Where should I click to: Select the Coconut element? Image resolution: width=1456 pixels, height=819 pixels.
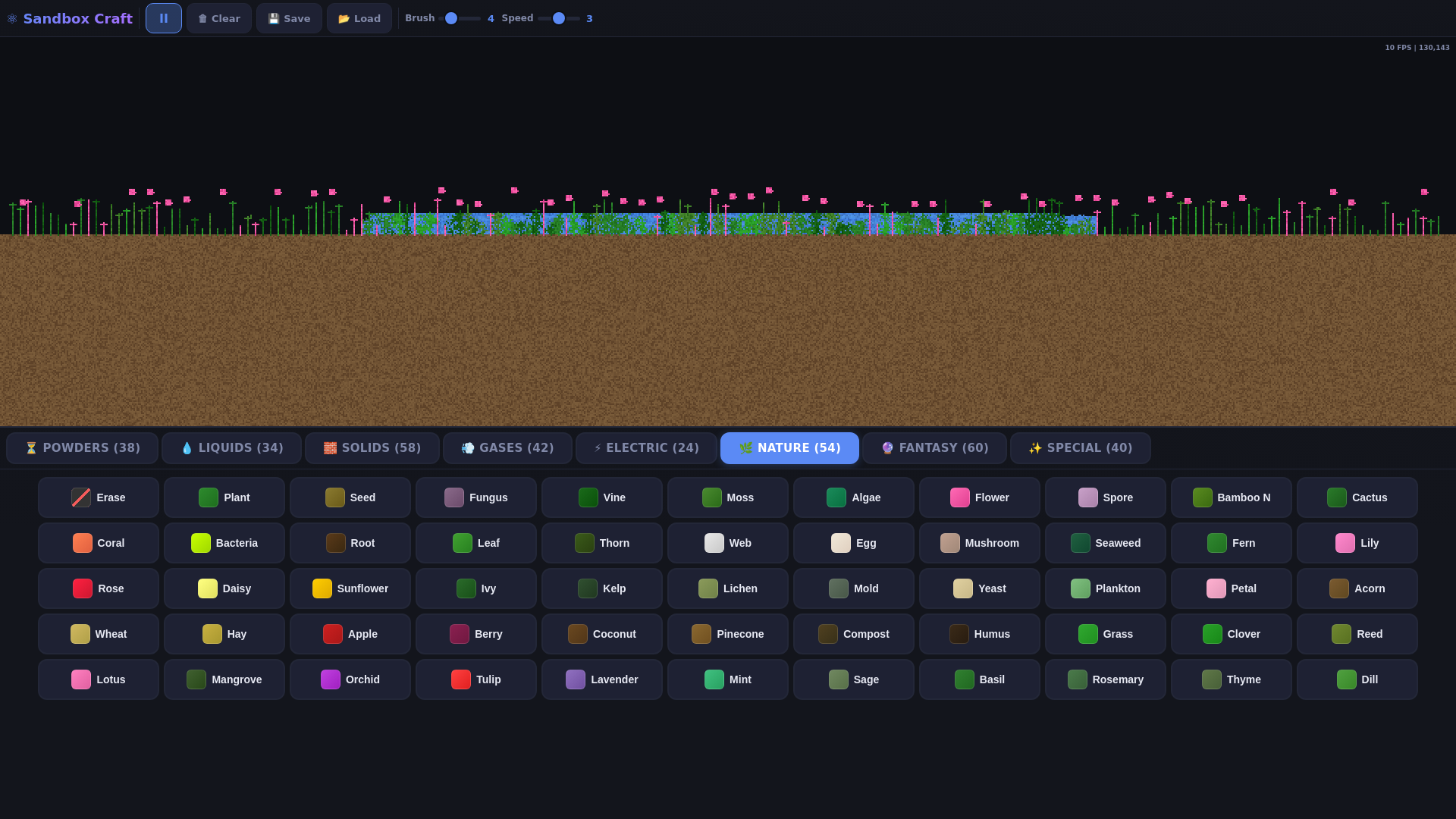coord(602,634)
